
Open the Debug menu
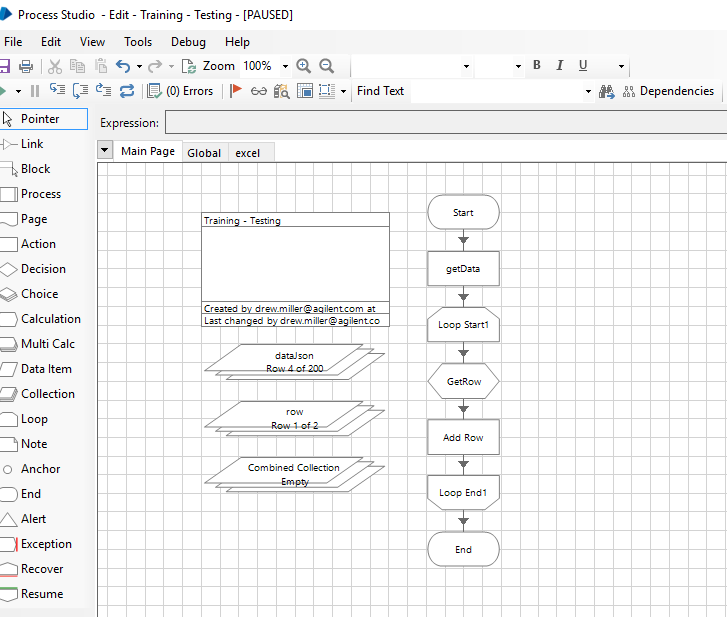[x=188, y=42]
